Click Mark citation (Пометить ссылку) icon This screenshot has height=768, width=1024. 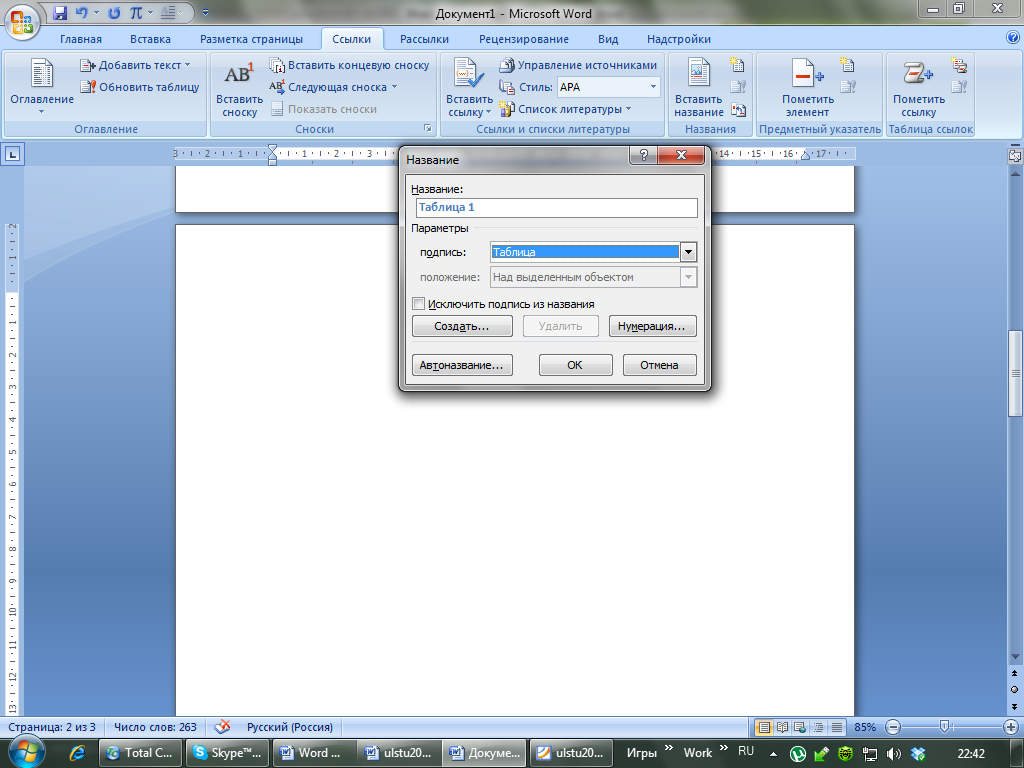918,87
